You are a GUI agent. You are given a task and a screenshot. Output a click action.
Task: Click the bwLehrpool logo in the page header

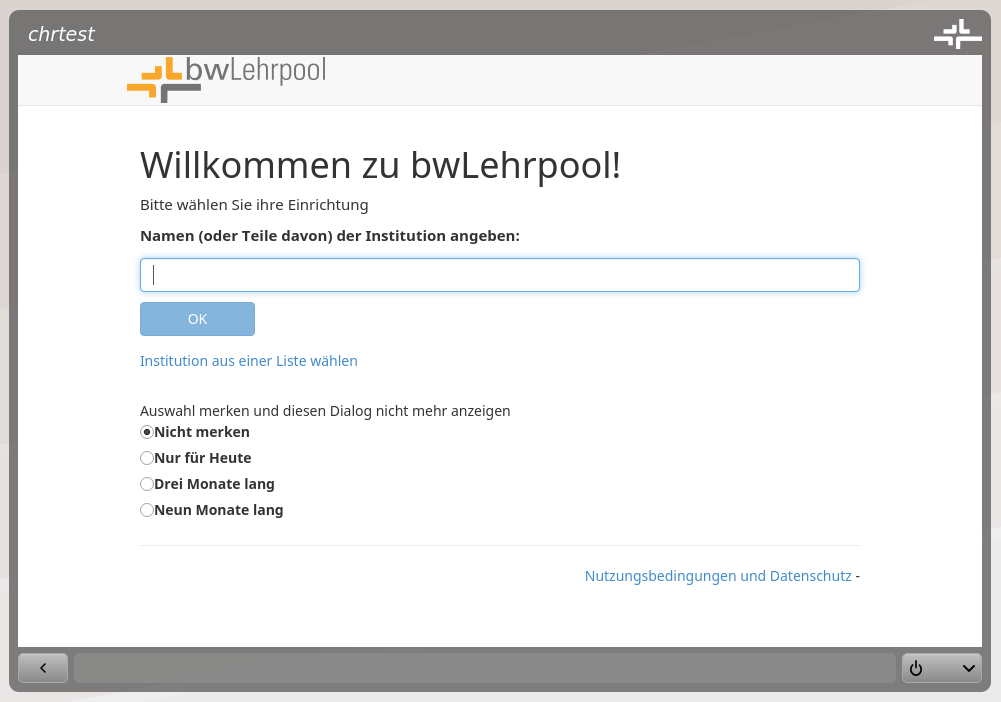point(226,80)
